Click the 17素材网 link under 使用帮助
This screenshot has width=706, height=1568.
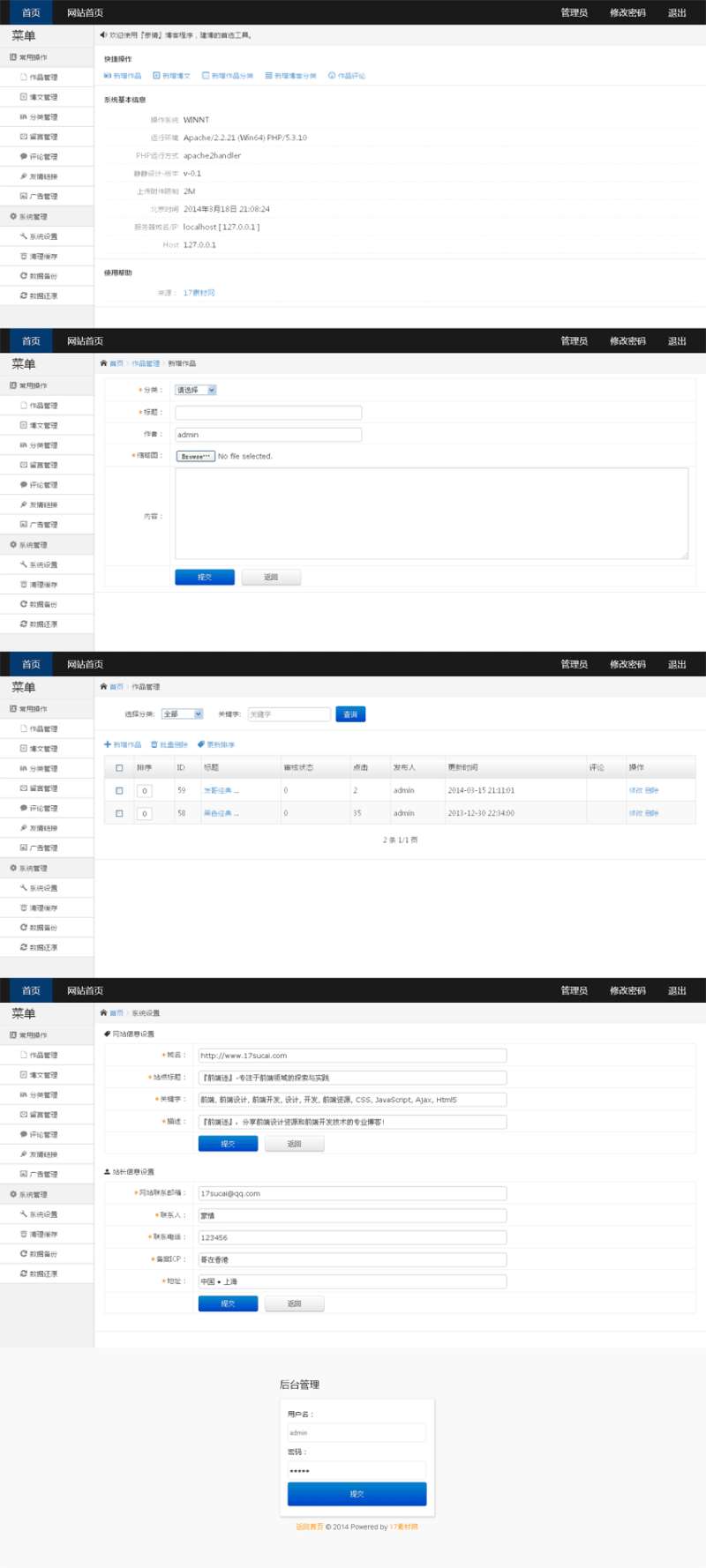point(199,293)
